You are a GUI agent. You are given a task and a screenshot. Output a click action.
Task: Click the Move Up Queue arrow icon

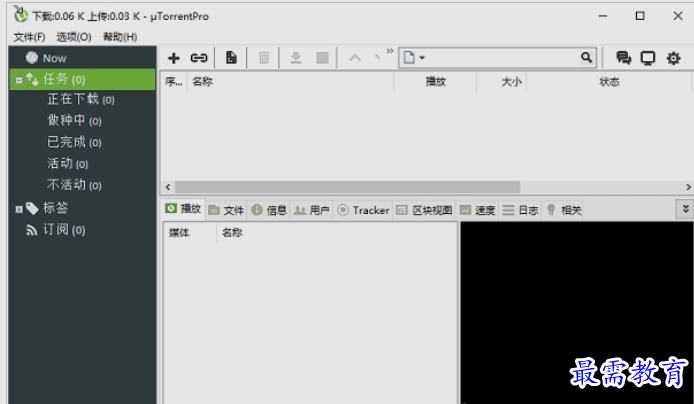point(355,58)
